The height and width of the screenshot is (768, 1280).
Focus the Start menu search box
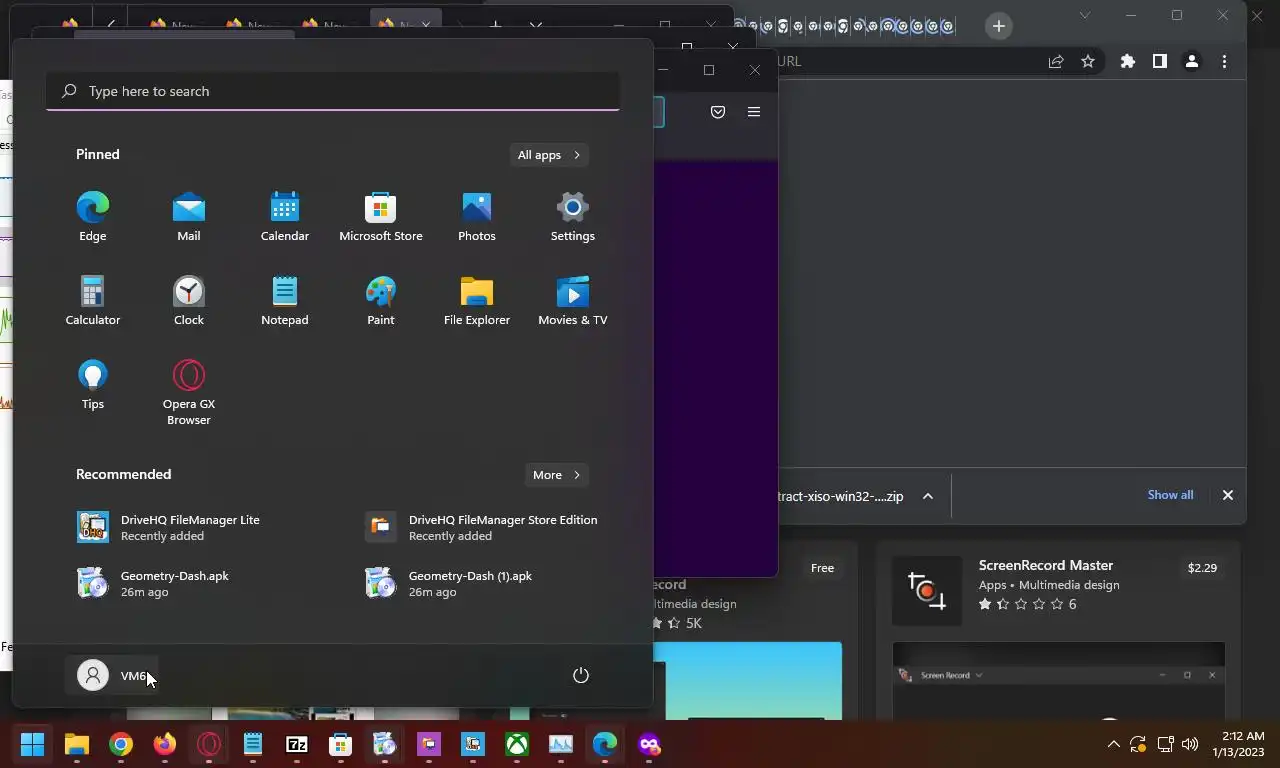point(333,91)
